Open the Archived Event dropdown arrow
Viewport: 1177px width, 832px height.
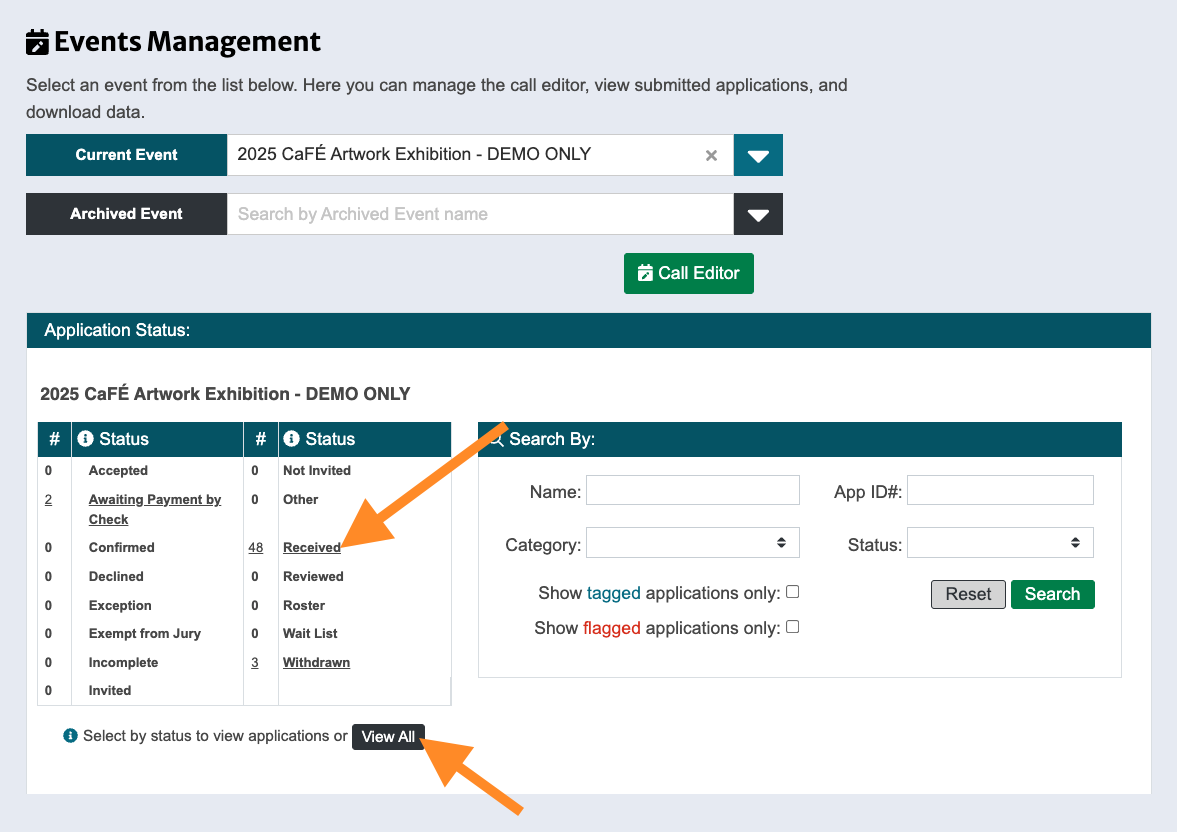[x=758, y=214]
